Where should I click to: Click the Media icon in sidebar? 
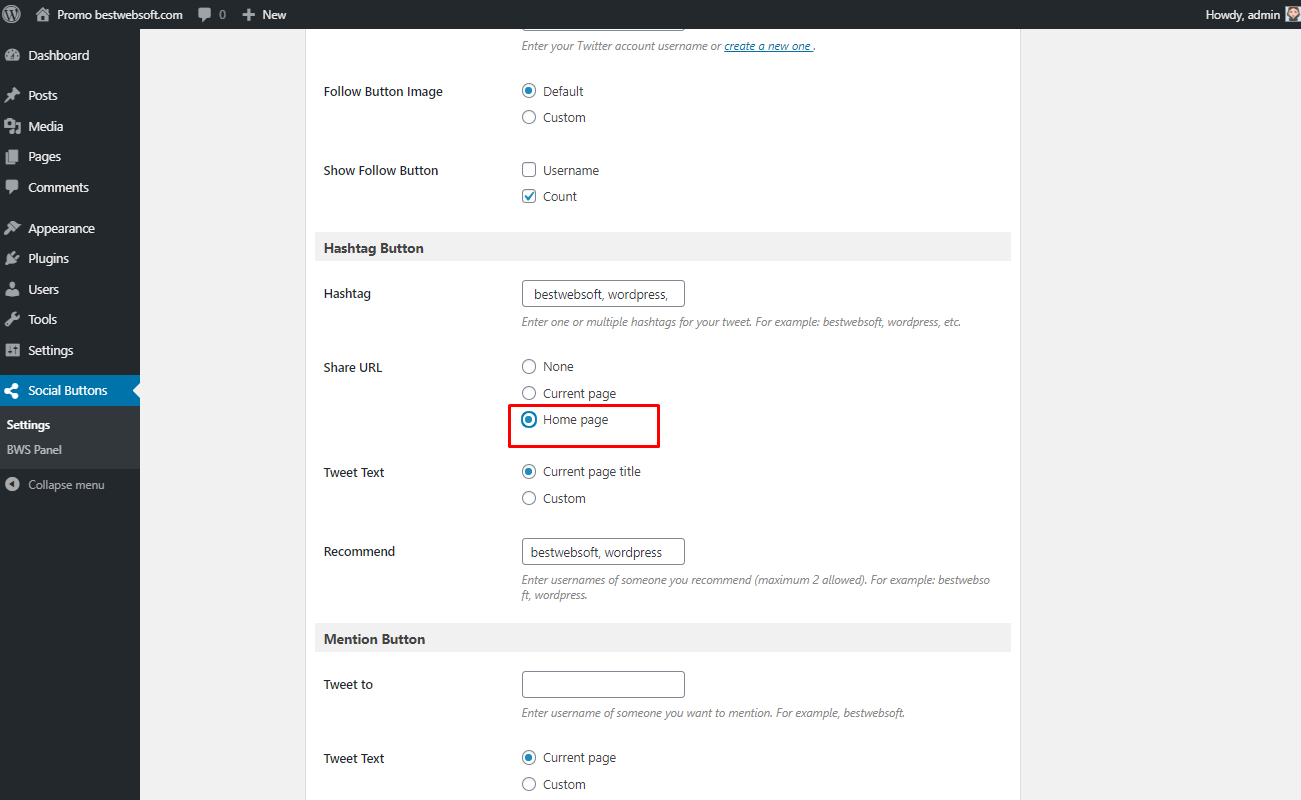coord(13,126)
